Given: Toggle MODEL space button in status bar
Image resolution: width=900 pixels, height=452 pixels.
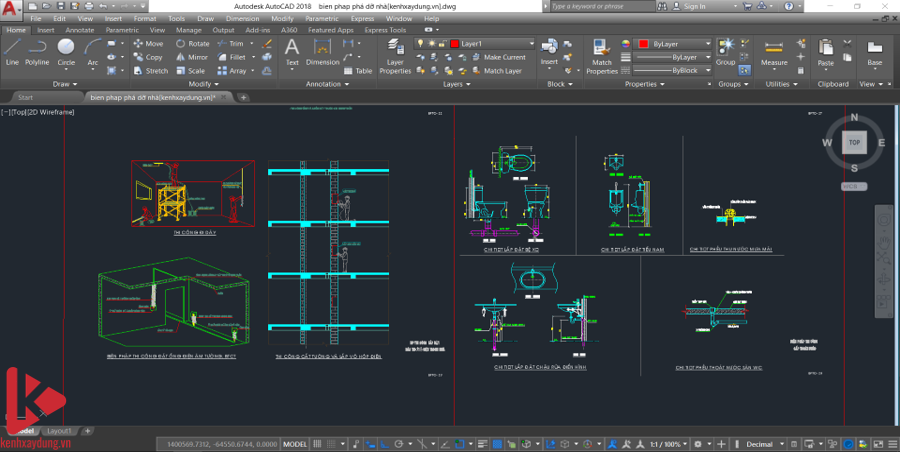Looking at the screenshot, I should pyautogui.click(x=295, y=444).
